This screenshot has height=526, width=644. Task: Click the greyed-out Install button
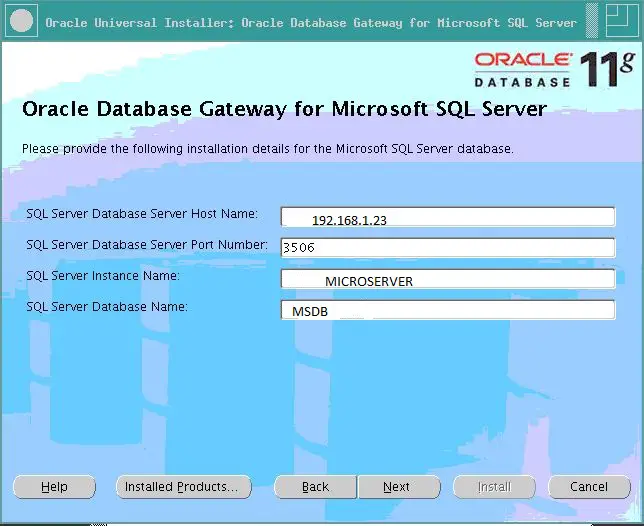coord(494,487)
